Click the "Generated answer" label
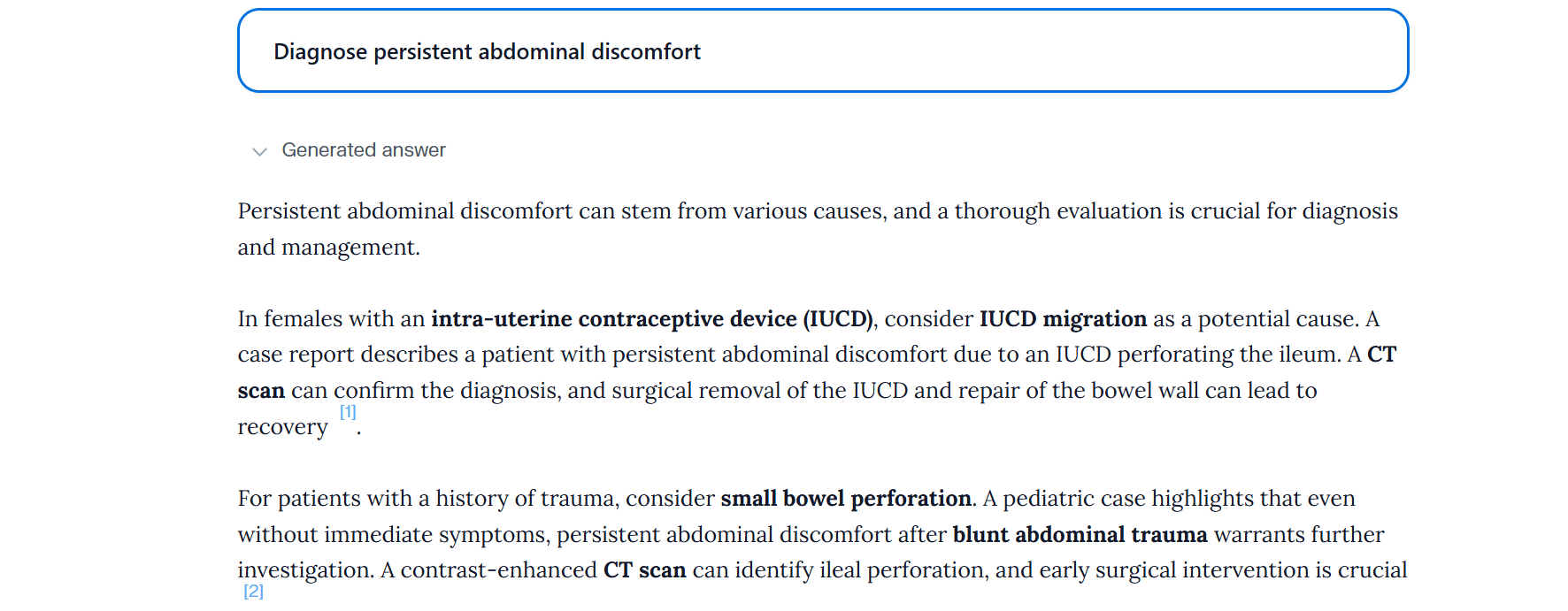1568x611 pixels. click(x=364, y=150)
